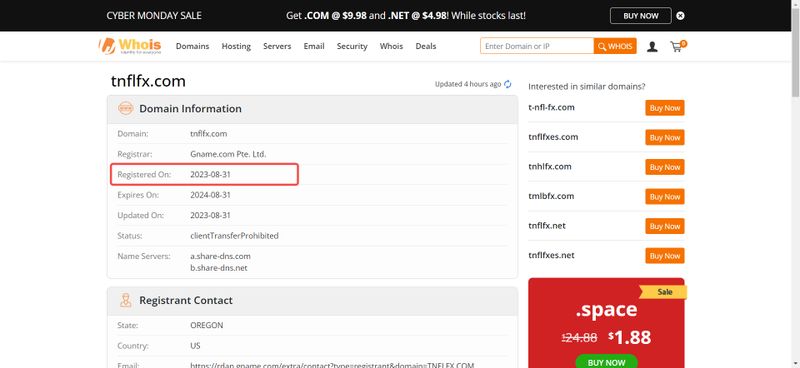Screen dimensions: 800x368
Task: Open the shopping cart icon
Action: click(678, 46)
